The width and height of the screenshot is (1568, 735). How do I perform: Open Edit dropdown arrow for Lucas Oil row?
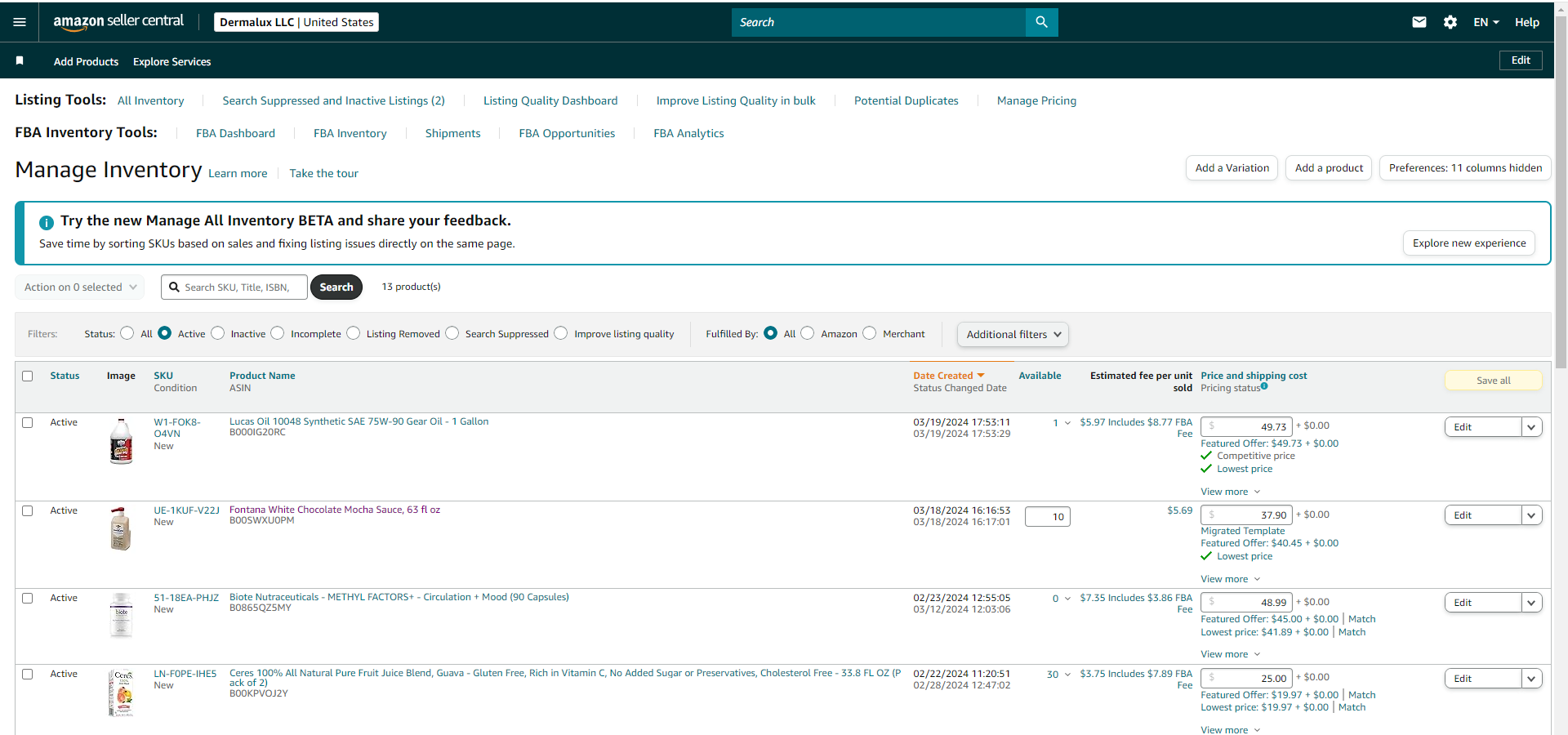point(1531,427)
